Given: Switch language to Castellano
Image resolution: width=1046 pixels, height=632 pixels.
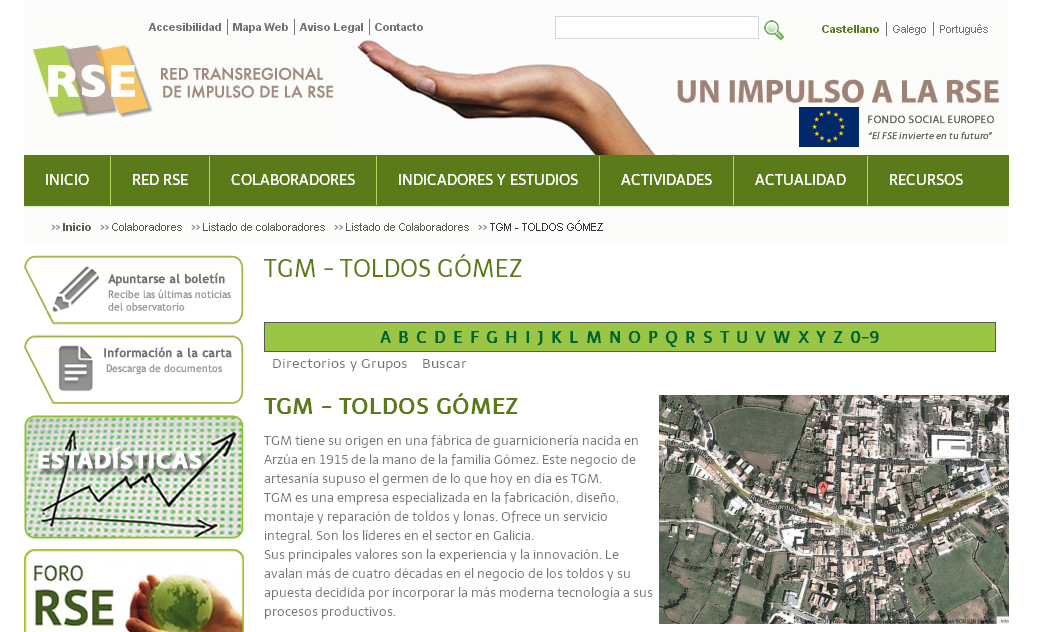Looking at the screenshot, I should click(x=850, y=29).
